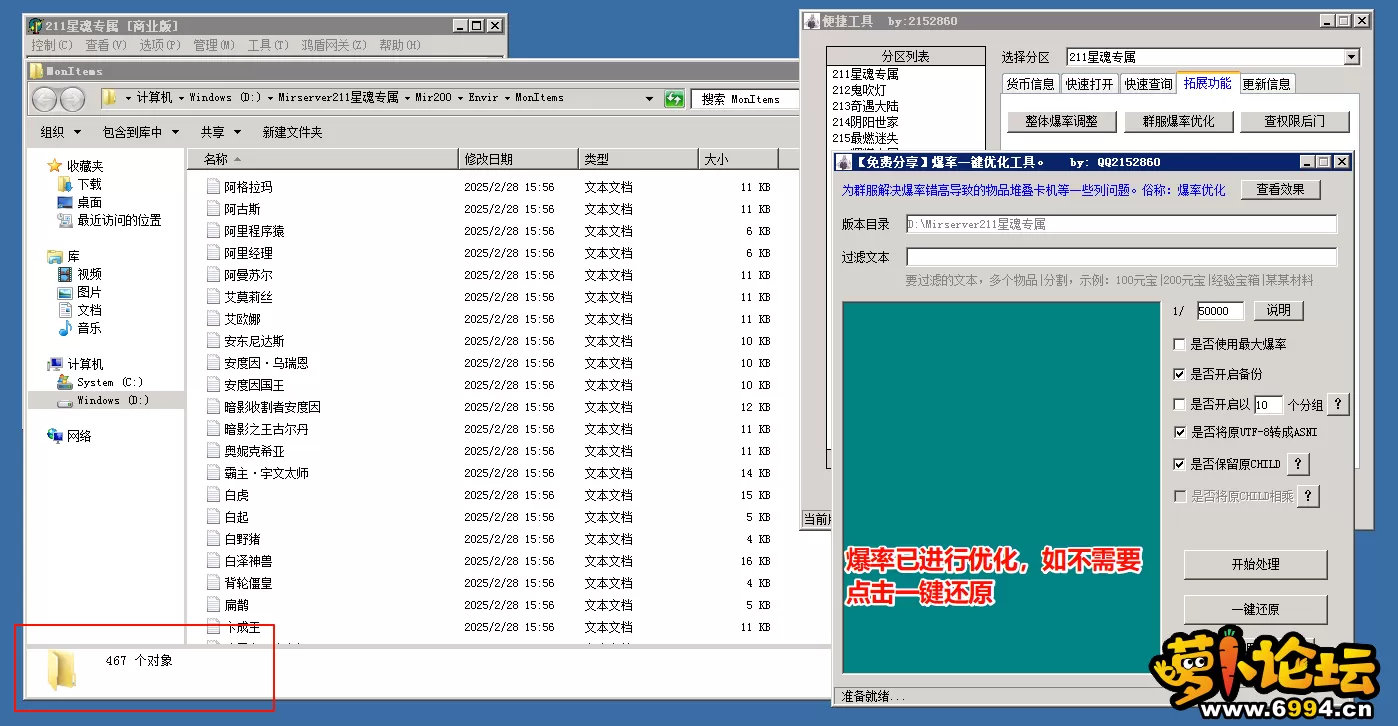1398x726 pixels.
Task: Expand the address bar history dropdown arrow
Action: pyautogui.click(x=649, y=98)
